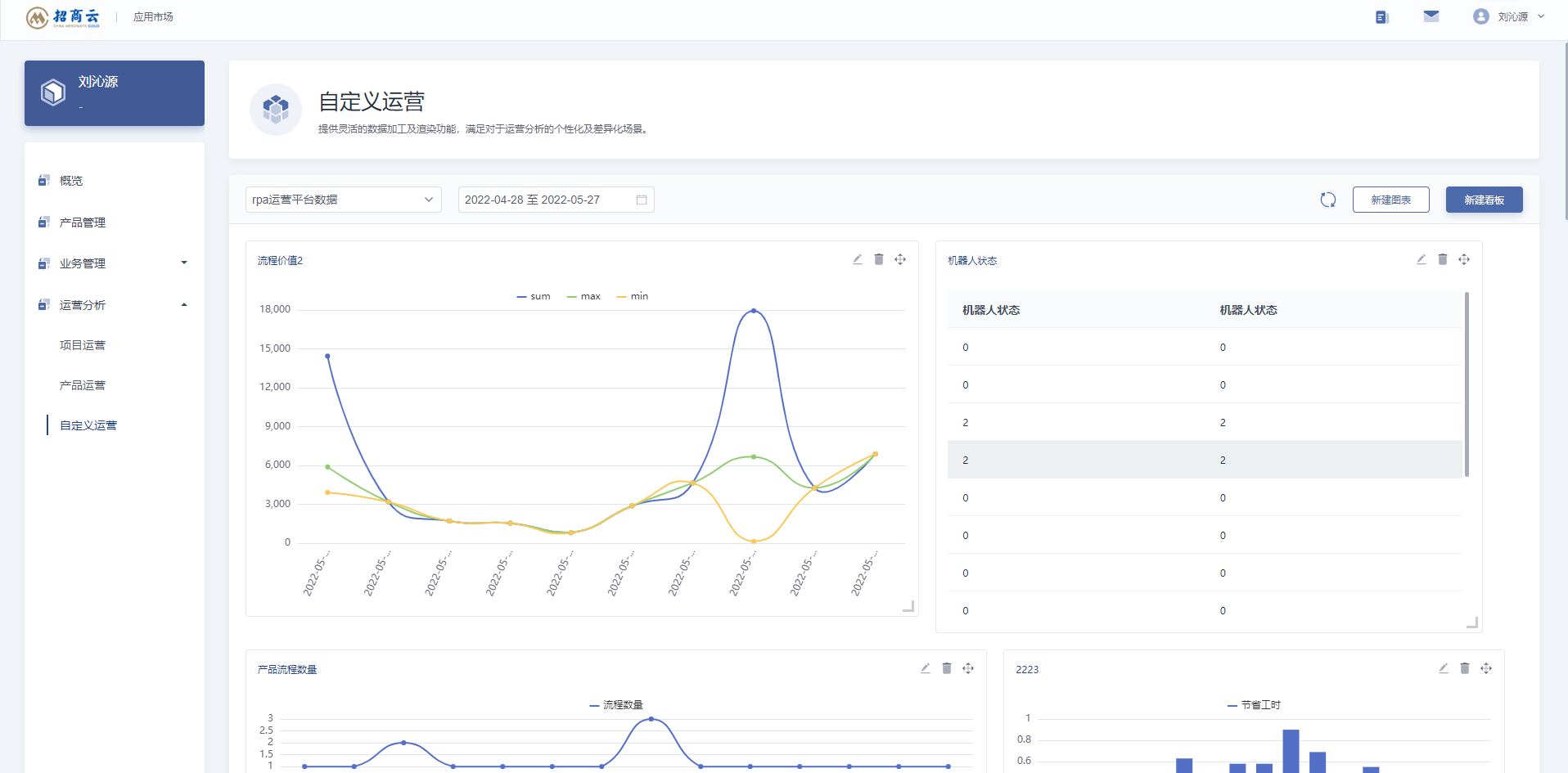Delete the 流程价值2 chart via trash icon
This screenshot has width=1568, height=773.
click(879, 259)
